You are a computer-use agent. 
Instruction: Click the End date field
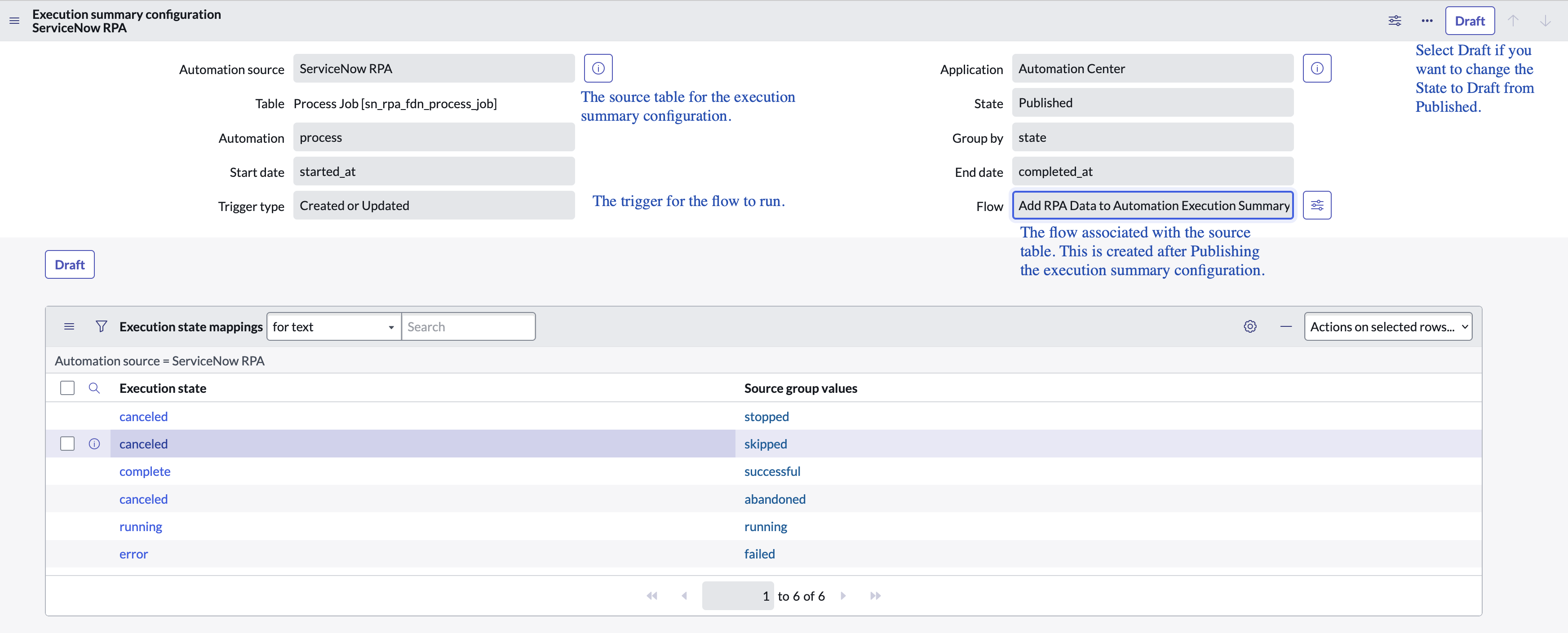point(1152,171)
